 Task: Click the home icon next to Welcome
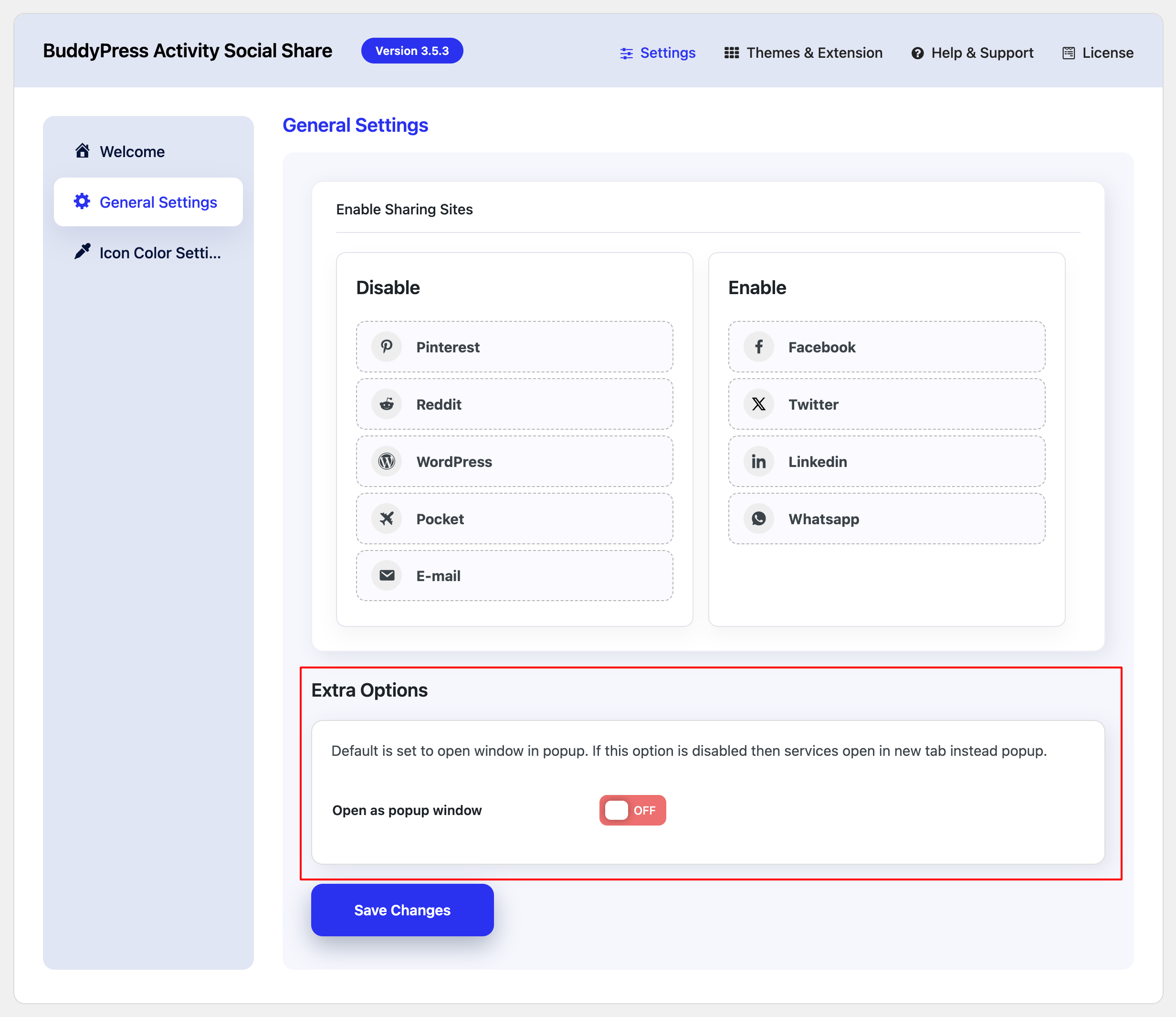coord(83,151)
